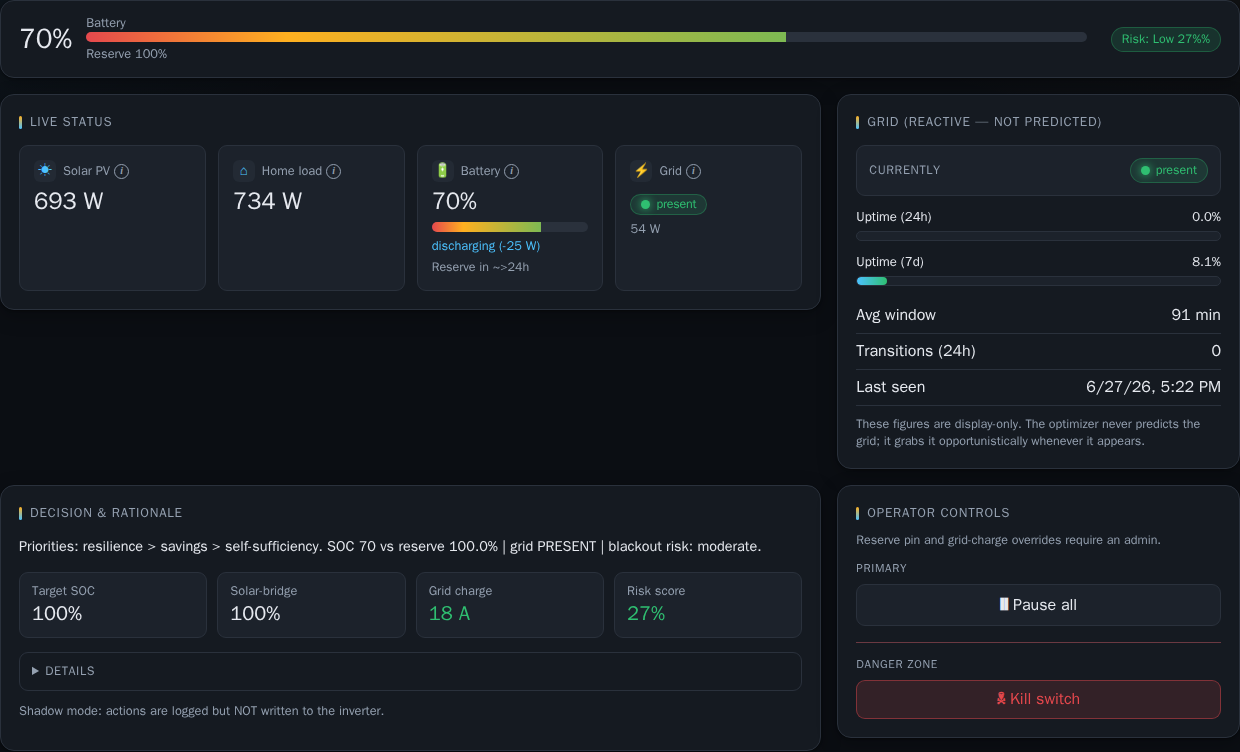Screen dimensions: 1240x752
Task: Click the display-only figures disclaimer
Action: click(x=1028, y=432)
